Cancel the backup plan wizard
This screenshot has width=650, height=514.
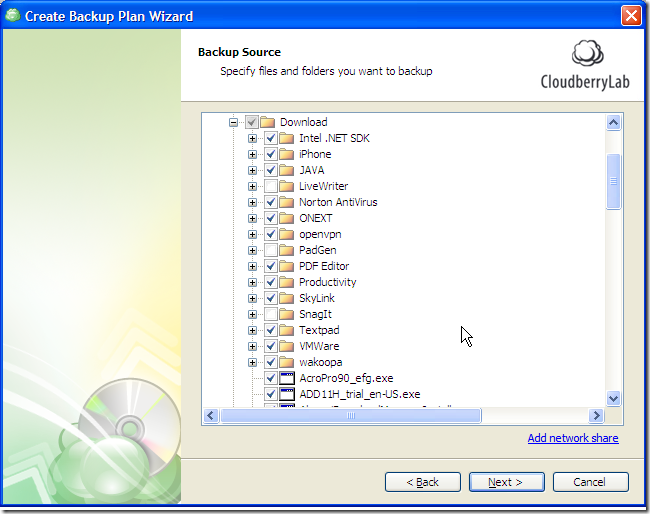tap(590, 482)
